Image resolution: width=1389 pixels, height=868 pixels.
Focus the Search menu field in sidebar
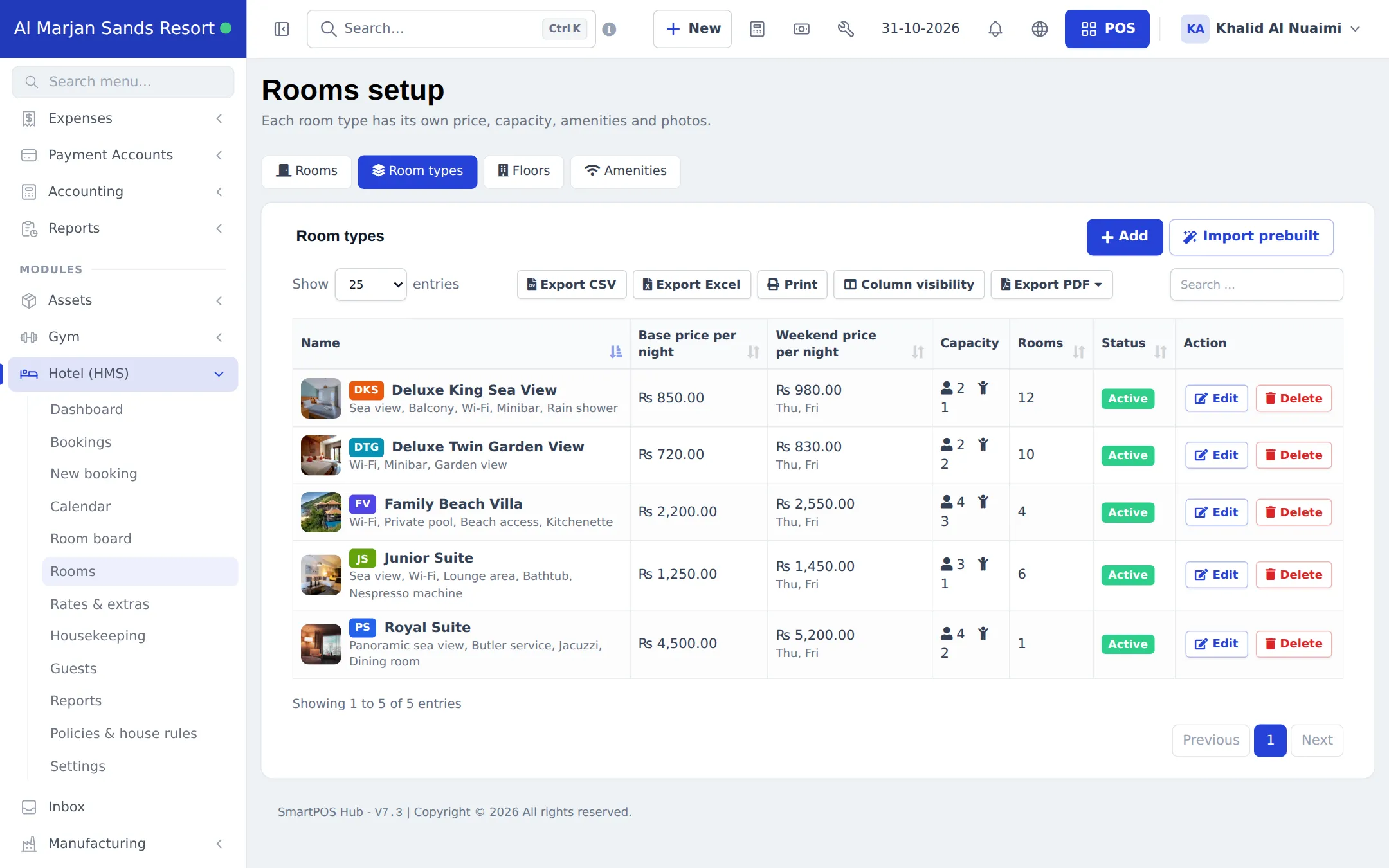click(x=123, y=82)
